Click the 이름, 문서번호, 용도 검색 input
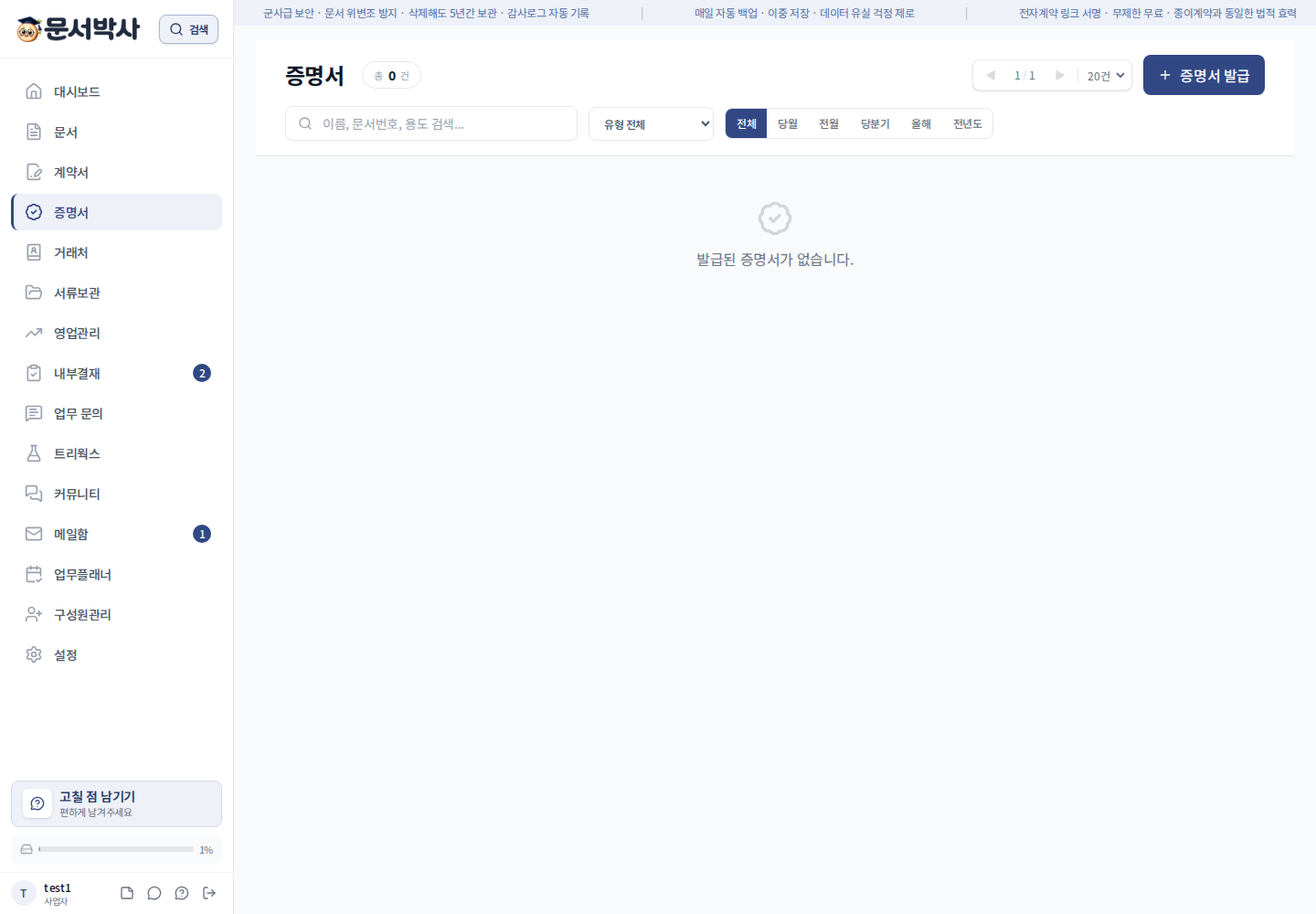Image resolution: width=1316 pixels, height=914 pixels. pos(431,123)
